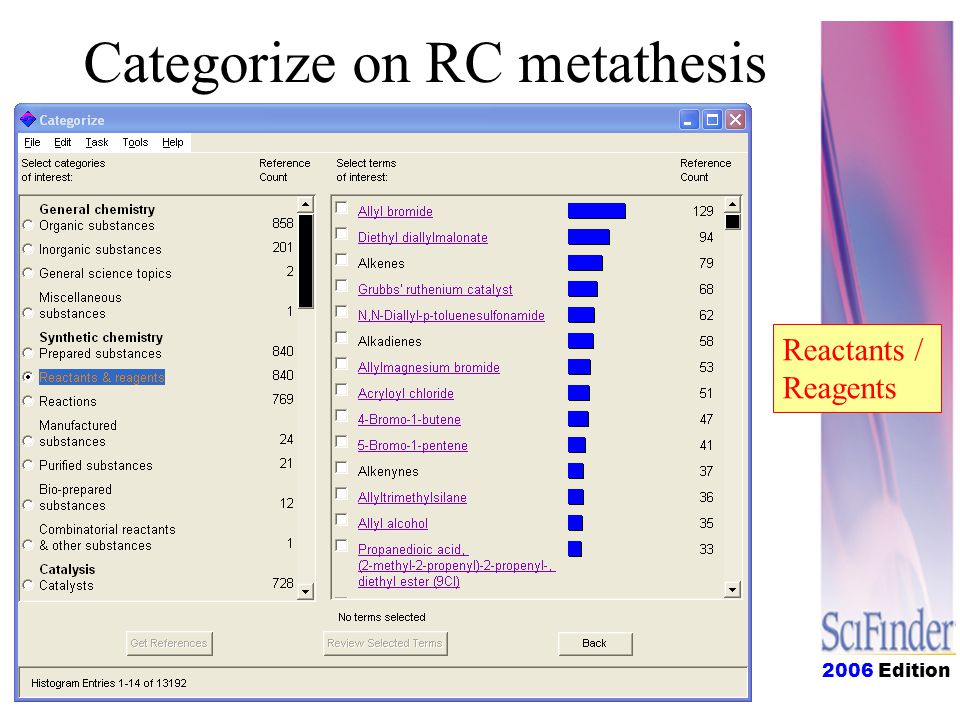Open the Allyl alcohol link
The width and height of the screenshot is (960, 720).
392,523
